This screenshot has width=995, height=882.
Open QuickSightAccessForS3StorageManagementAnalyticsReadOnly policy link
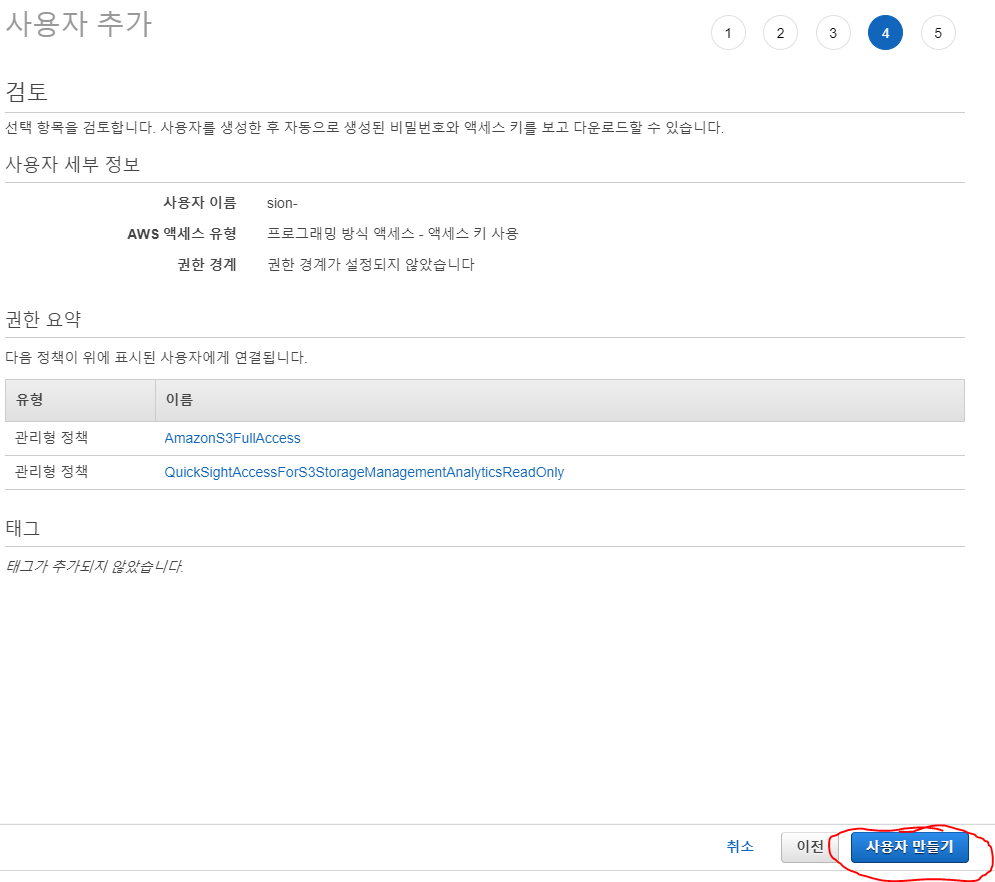coord(364,472)
